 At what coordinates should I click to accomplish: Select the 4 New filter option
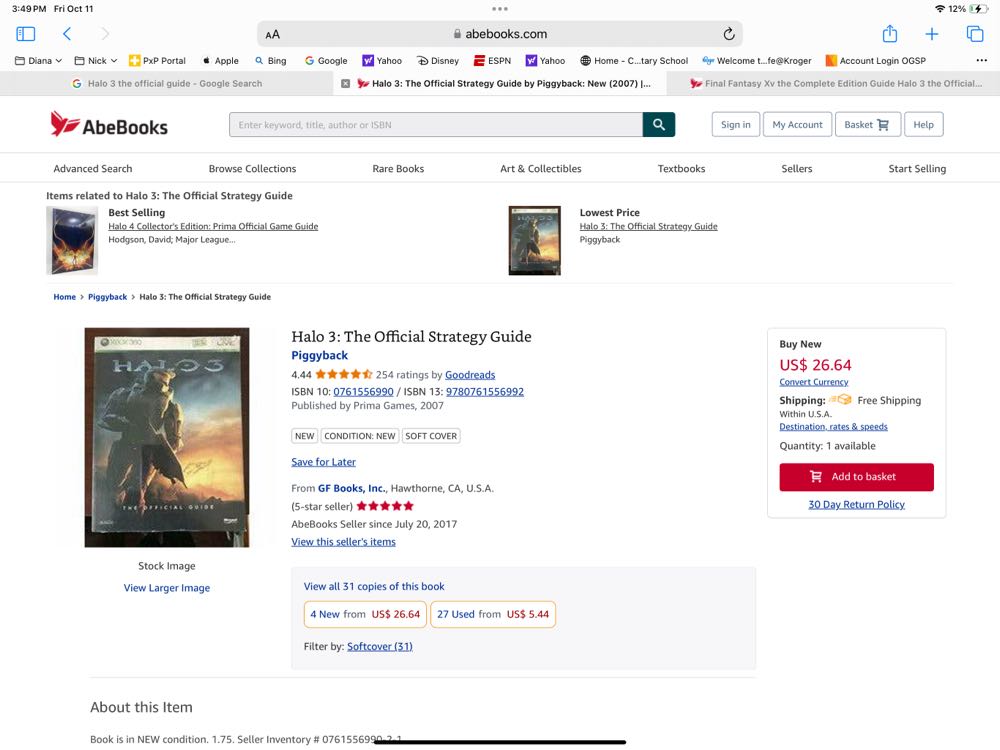pyautogui.click(x=365, y=614)
